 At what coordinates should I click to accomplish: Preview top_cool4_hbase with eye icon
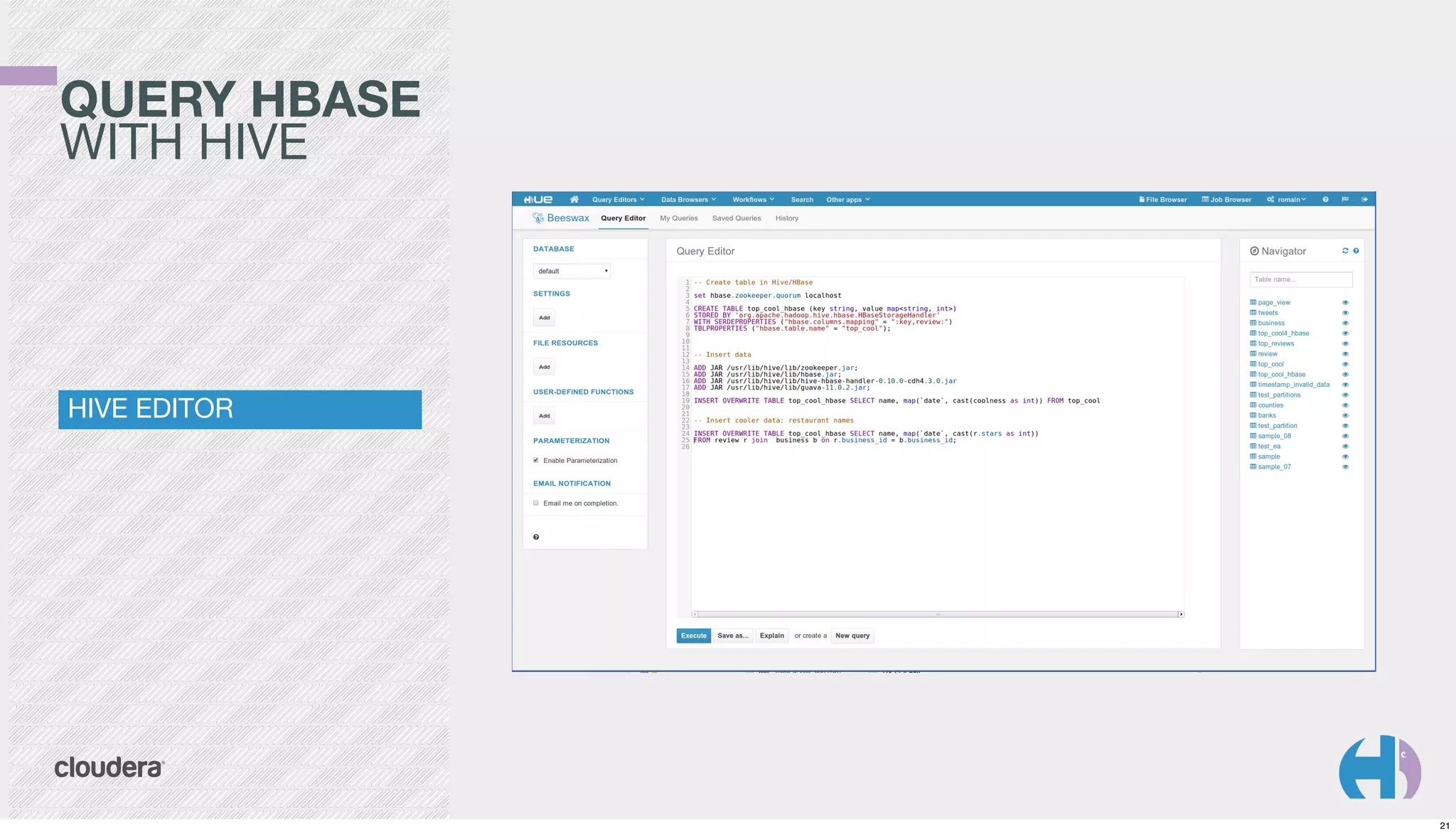[1345, 333]
